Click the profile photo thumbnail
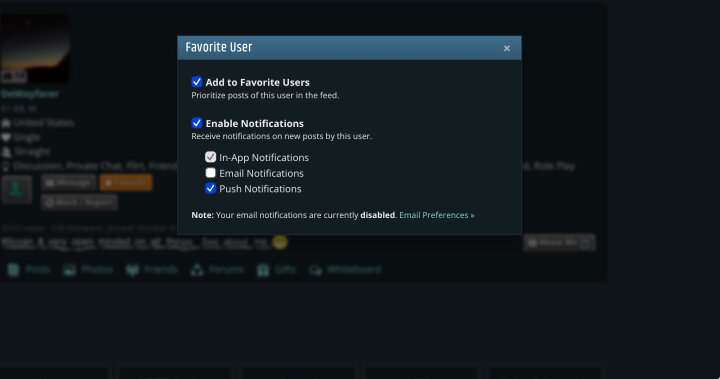Image resolution: width=720 pixels, height=379 pixels. point(35,48)
